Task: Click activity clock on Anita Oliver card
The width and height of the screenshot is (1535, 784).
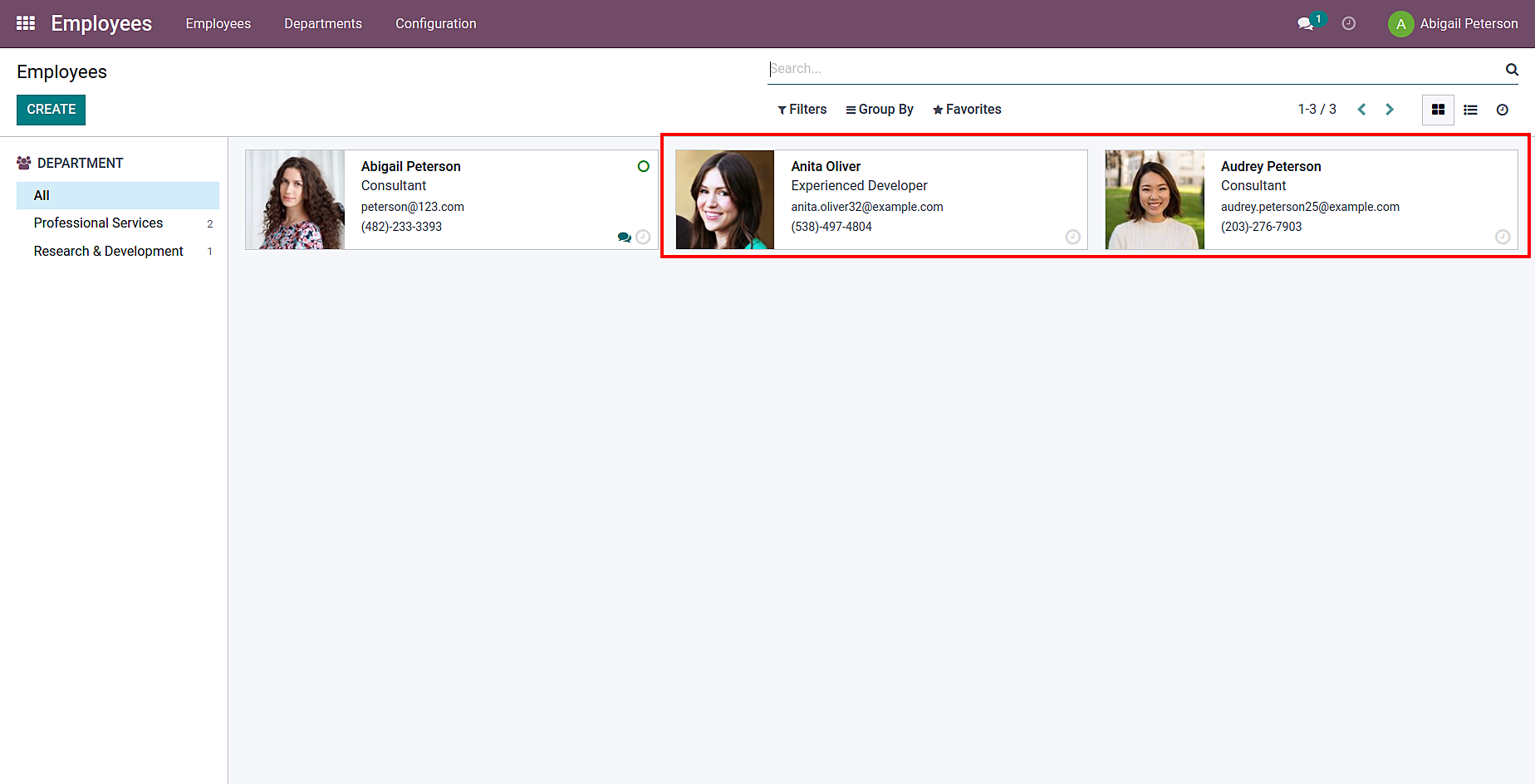Action: pyautogui.click(x=1073, y=238)
